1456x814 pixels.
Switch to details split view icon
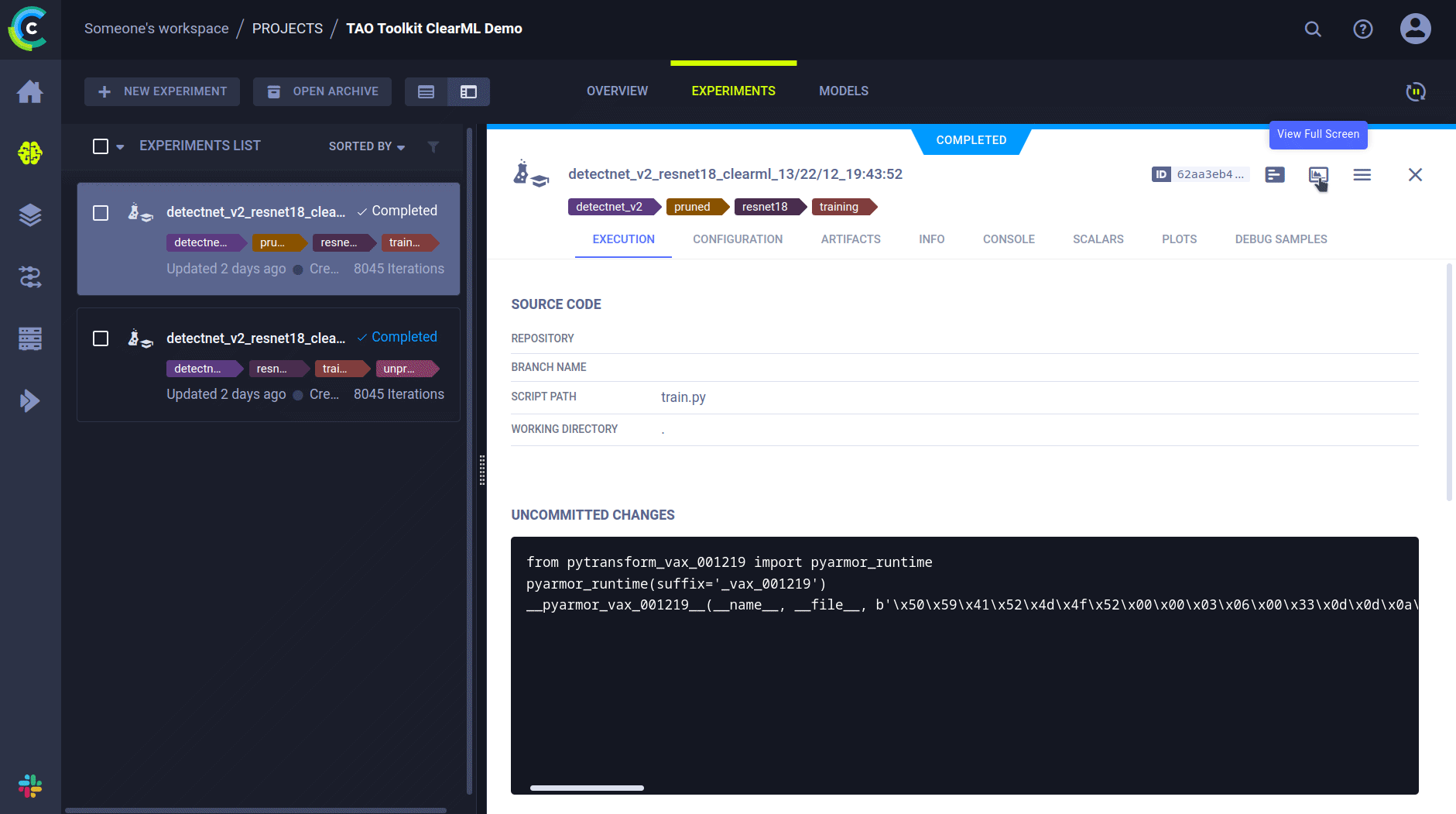(x=468, y=91)
